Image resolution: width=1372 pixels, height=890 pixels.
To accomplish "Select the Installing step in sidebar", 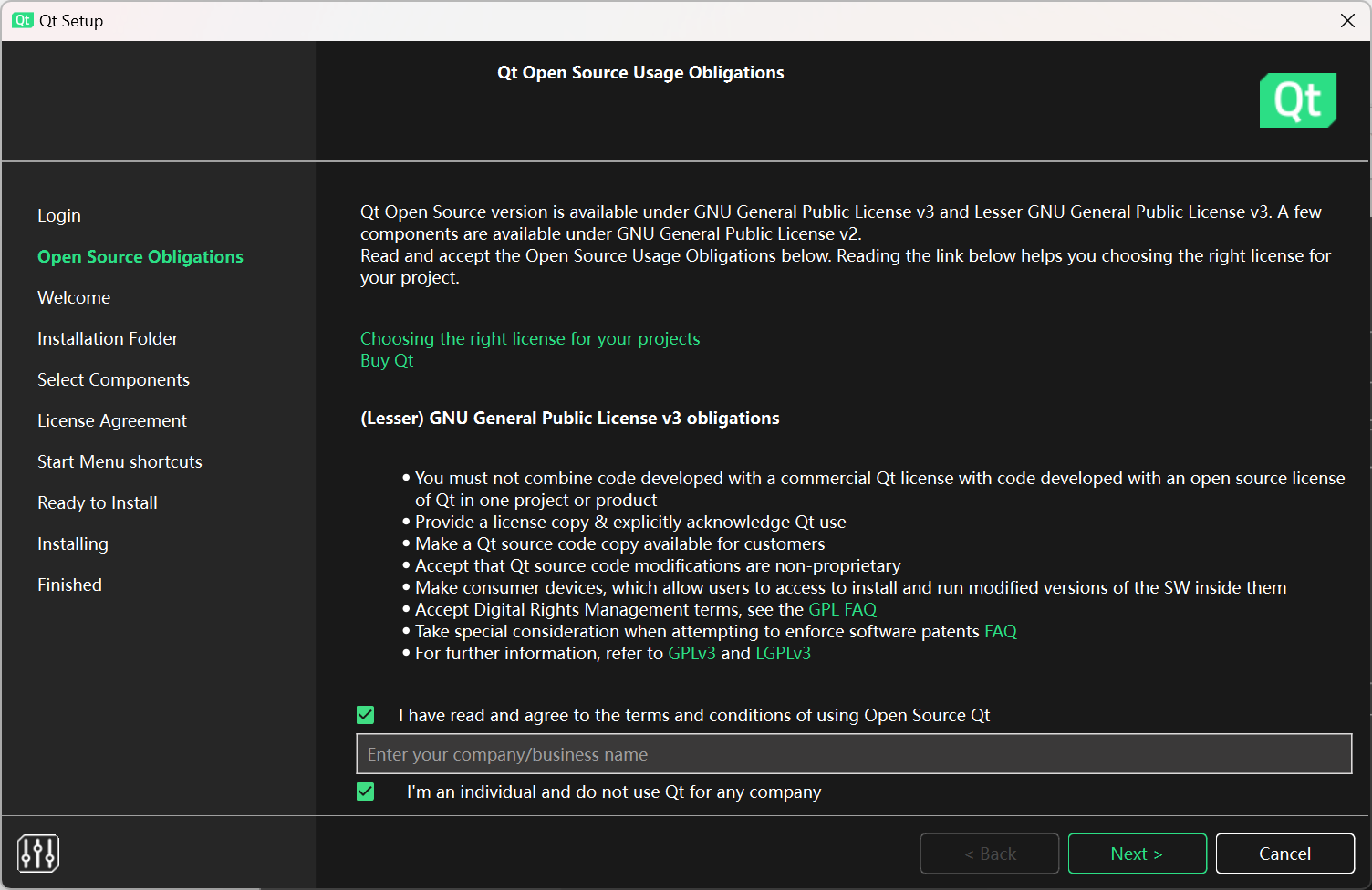I will [x=73, y=543].
